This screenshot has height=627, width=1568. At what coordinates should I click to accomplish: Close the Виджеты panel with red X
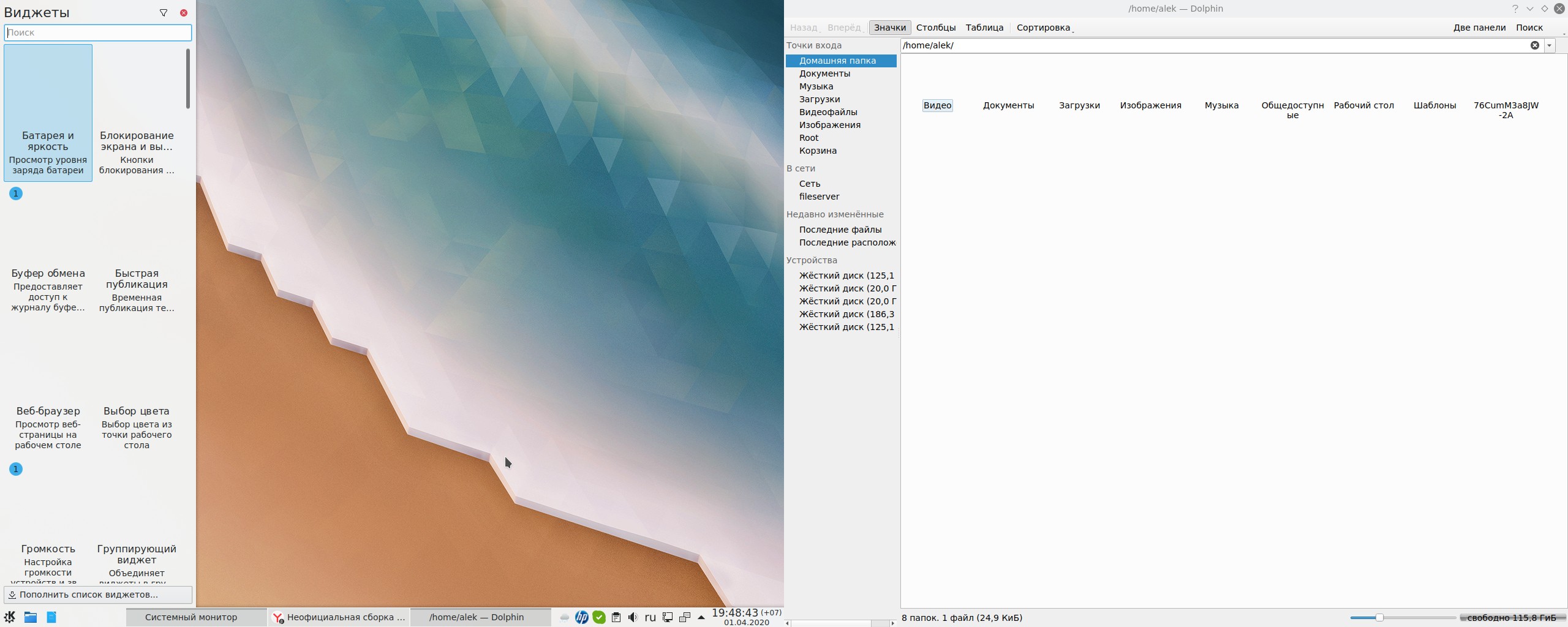click(x=184, y=13)
